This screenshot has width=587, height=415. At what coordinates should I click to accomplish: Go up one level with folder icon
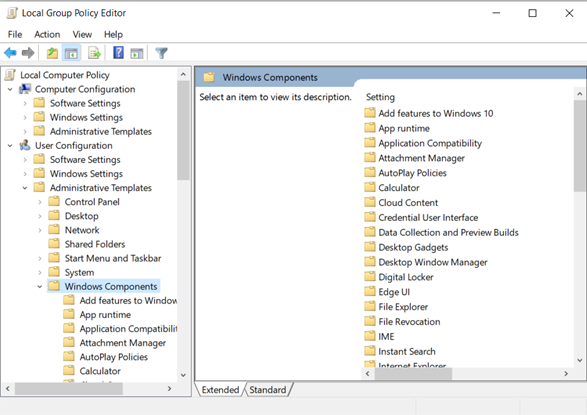tap(52, 53)
